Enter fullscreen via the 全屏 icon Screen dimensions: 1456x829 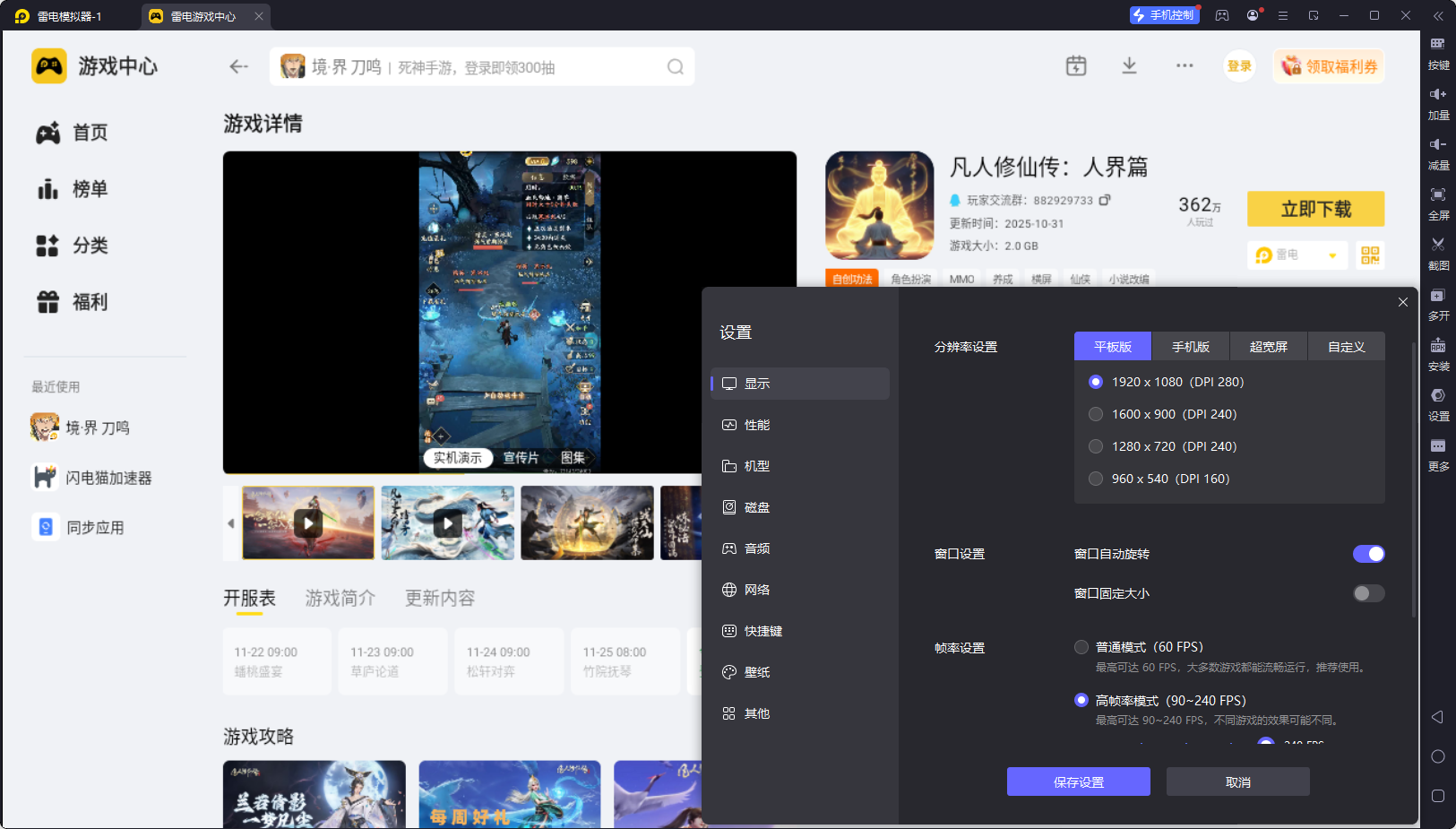click(1437, 203)
